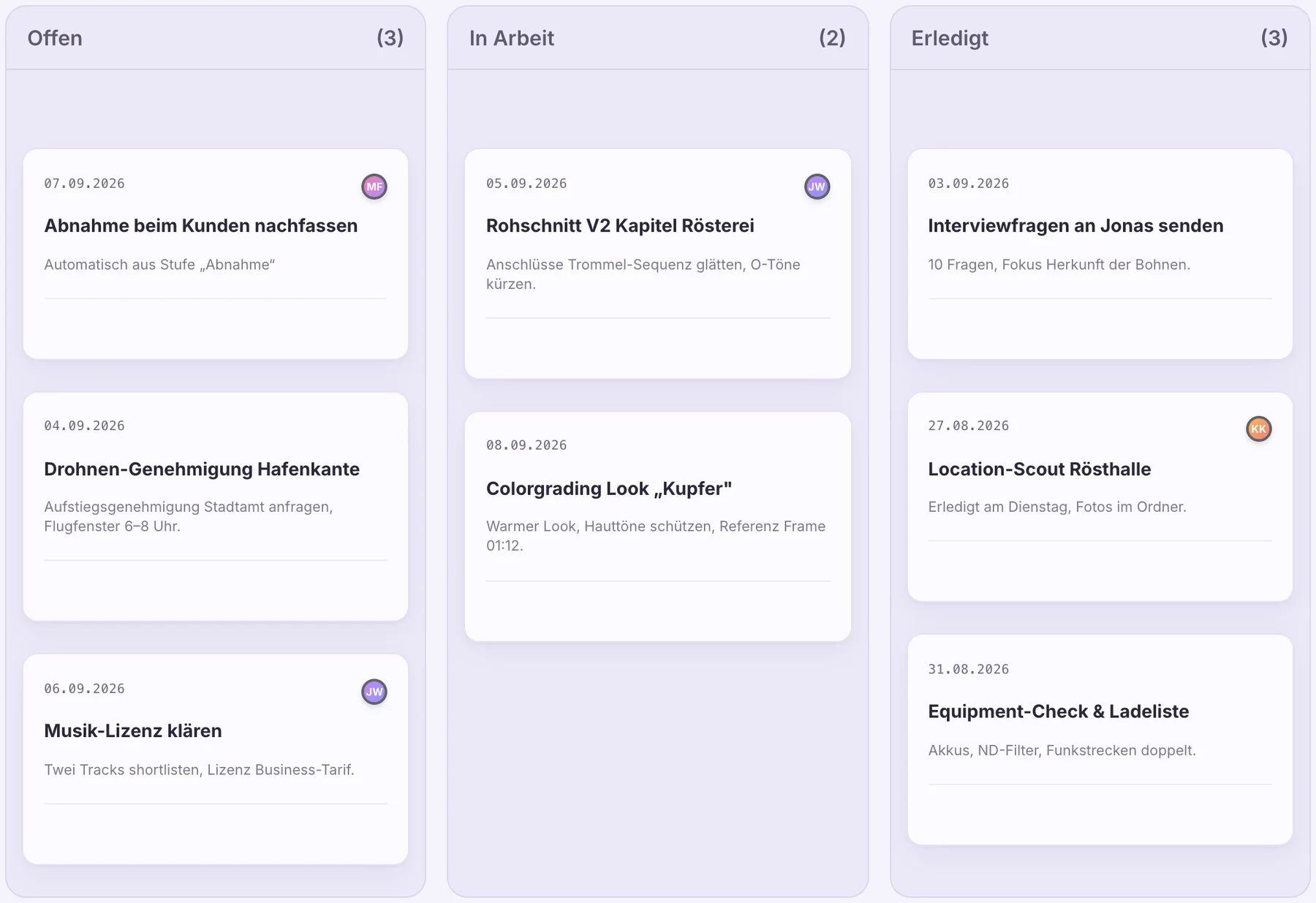The height and width of the screenshot is (903, 1316).
Task: Click the (3) count in Erledigt column
Action: click(x=1274, y=38)
